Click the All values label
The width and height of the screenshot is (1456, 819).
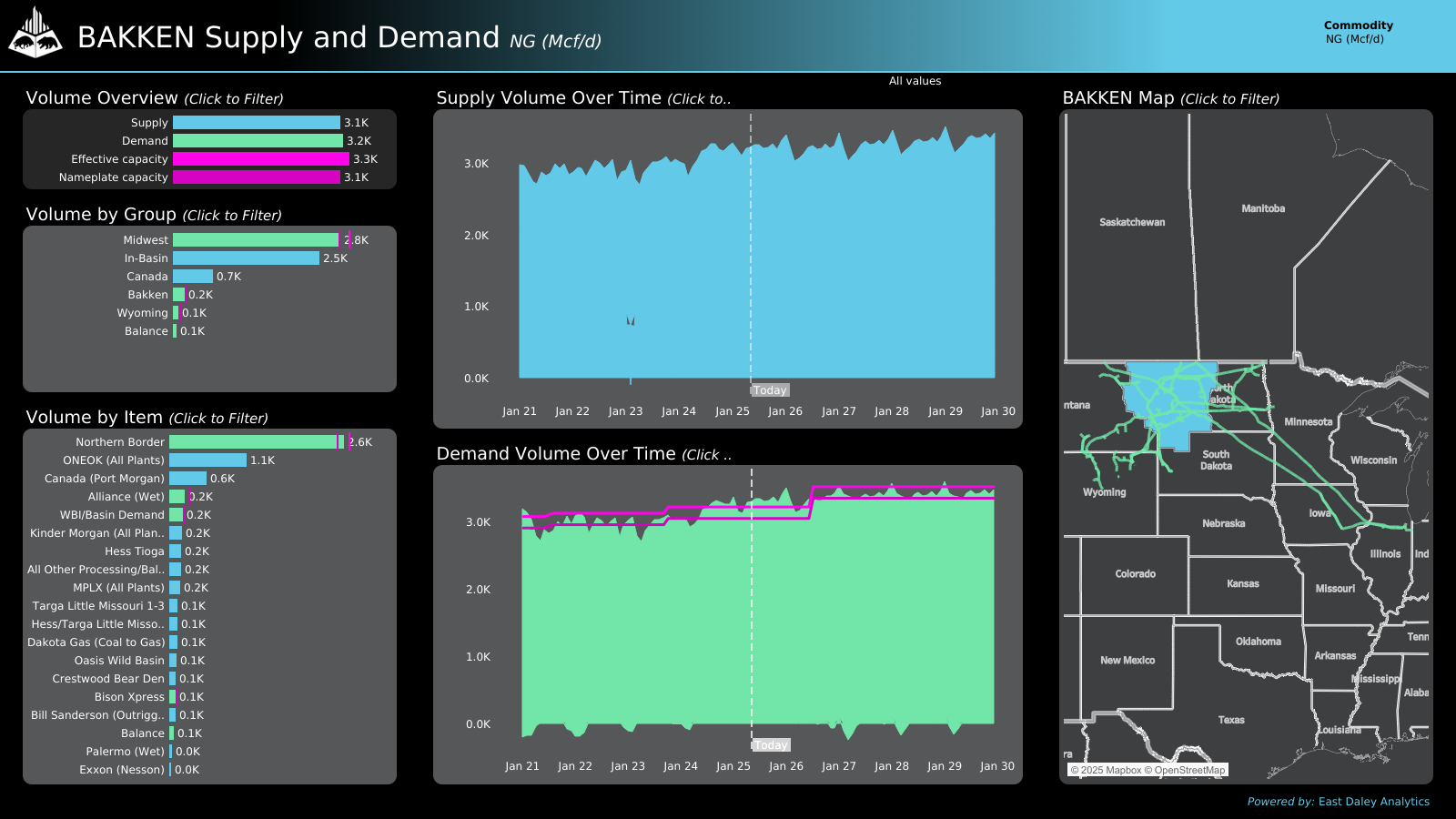click(x=915, y=81)
